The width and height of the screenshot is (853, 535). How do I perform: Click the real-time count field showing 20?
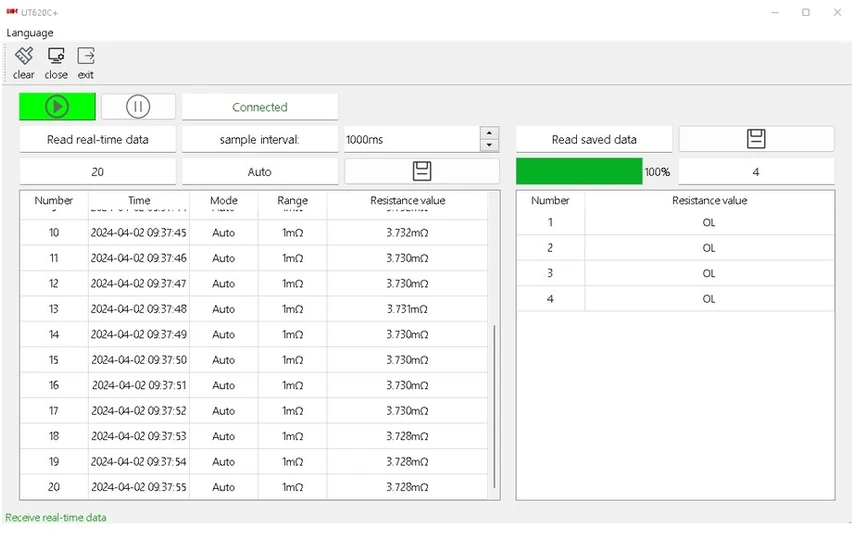click(97, 171)
